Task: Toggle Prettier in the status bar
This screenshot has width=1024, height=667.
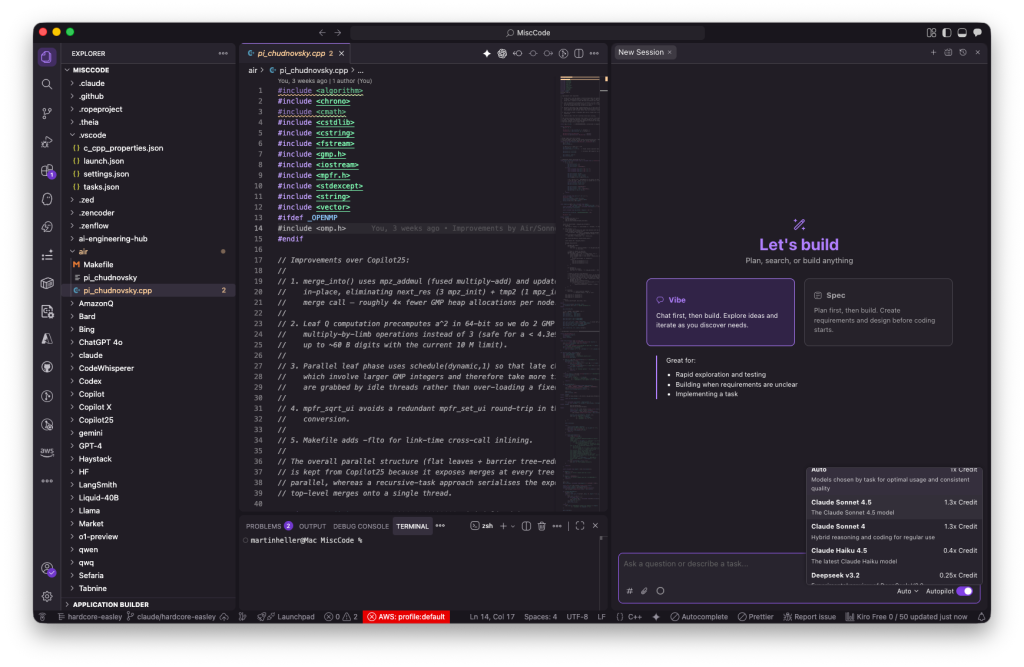Action: click(x=756, y=617)
